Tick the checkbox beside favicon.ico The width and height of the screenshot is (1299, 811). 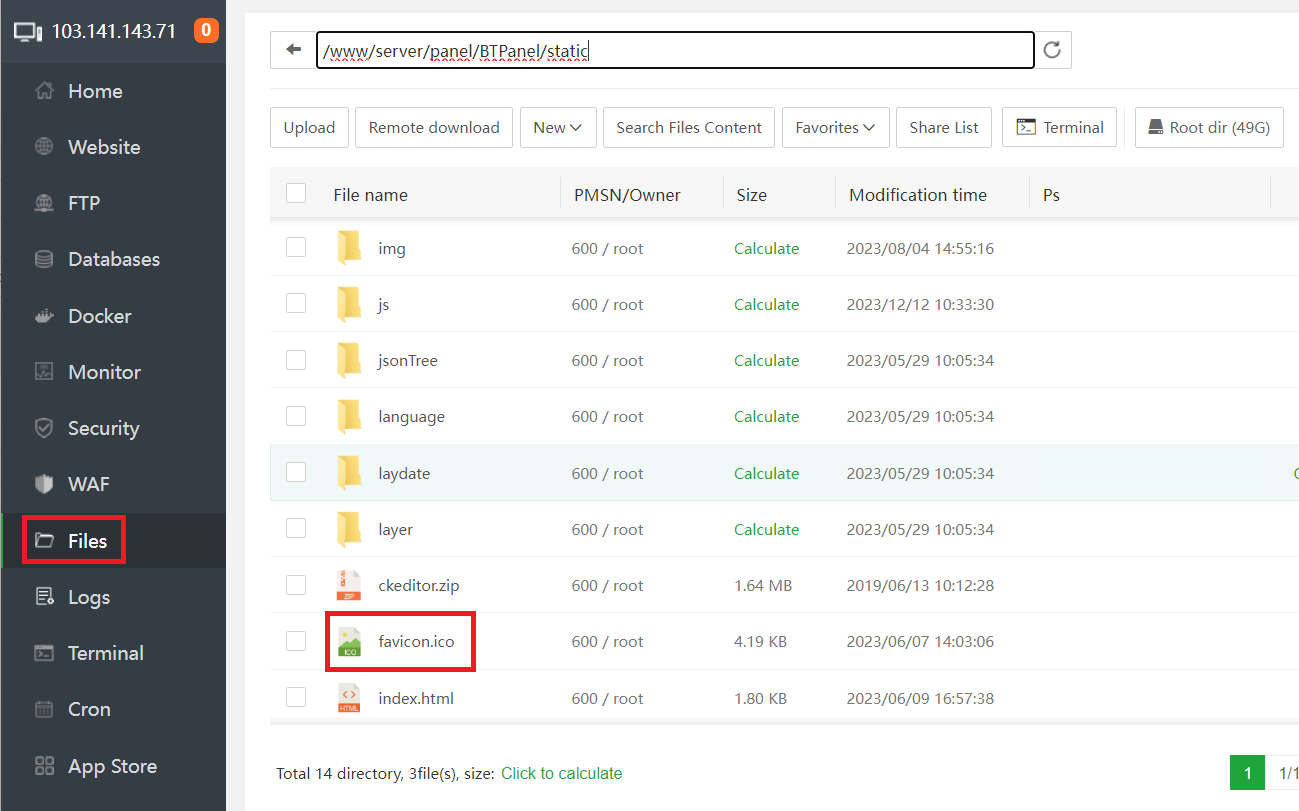tap(296, 641)
